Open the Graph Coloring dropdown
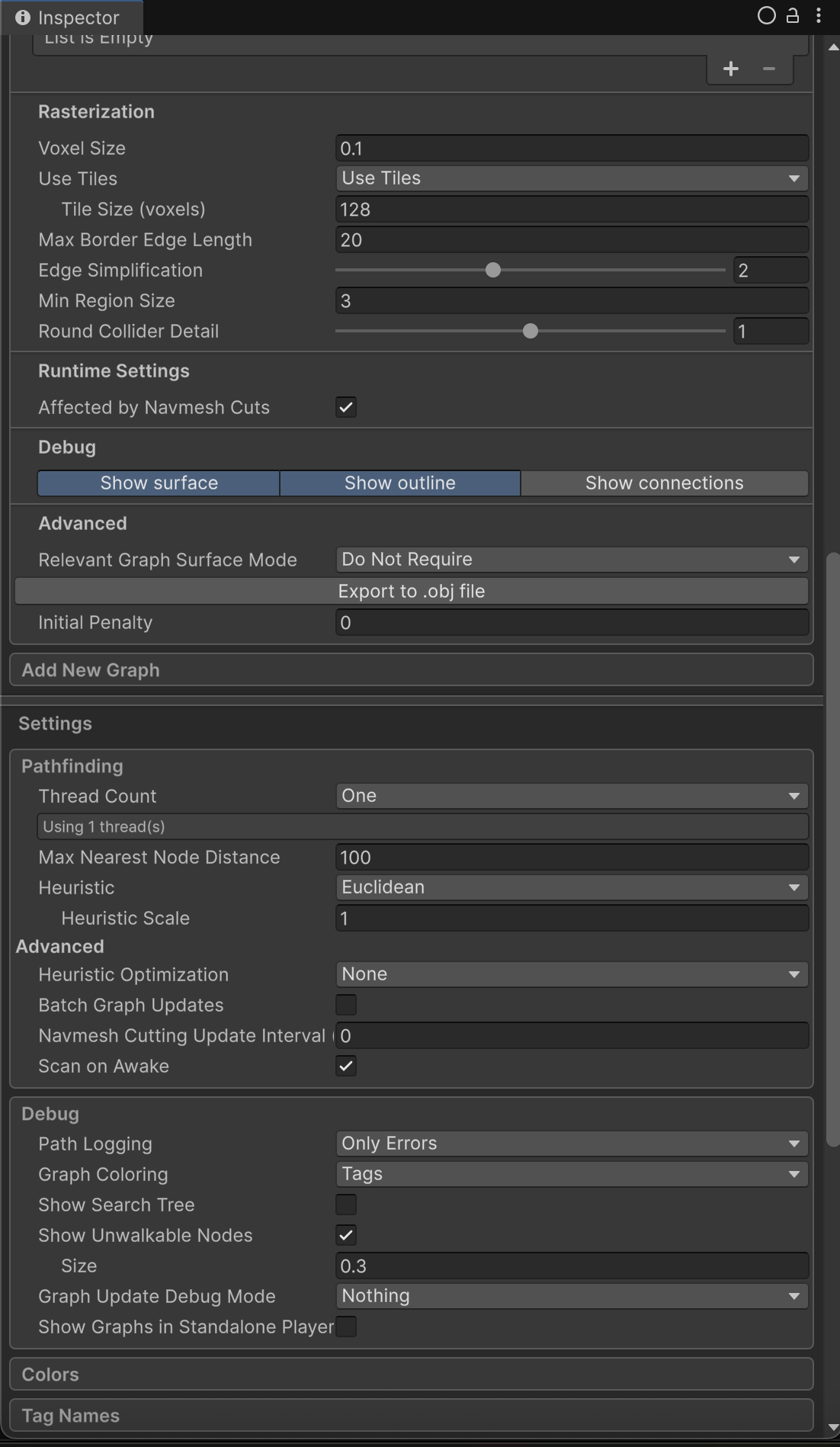 tap(571, 1174)
